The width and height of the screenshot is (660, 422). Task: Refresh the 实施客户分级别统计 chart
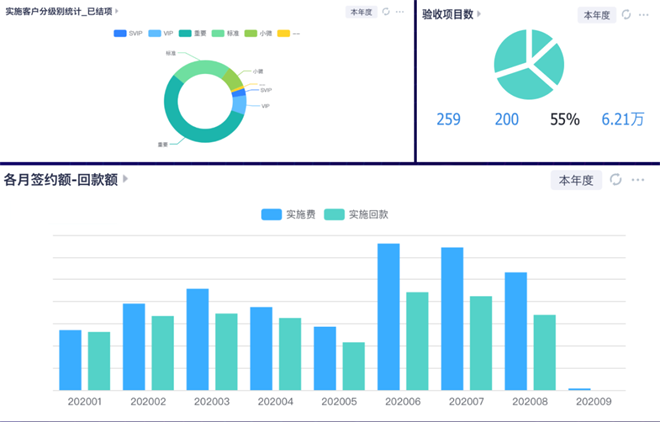(x=386, y=12)
